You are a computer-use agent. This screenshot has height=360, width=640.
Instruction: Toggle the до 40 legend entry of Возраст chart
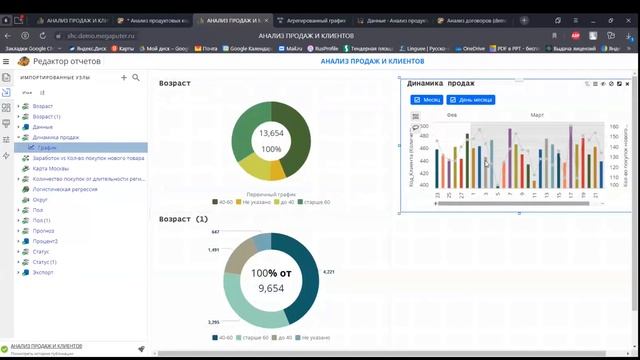coord(284,202)
